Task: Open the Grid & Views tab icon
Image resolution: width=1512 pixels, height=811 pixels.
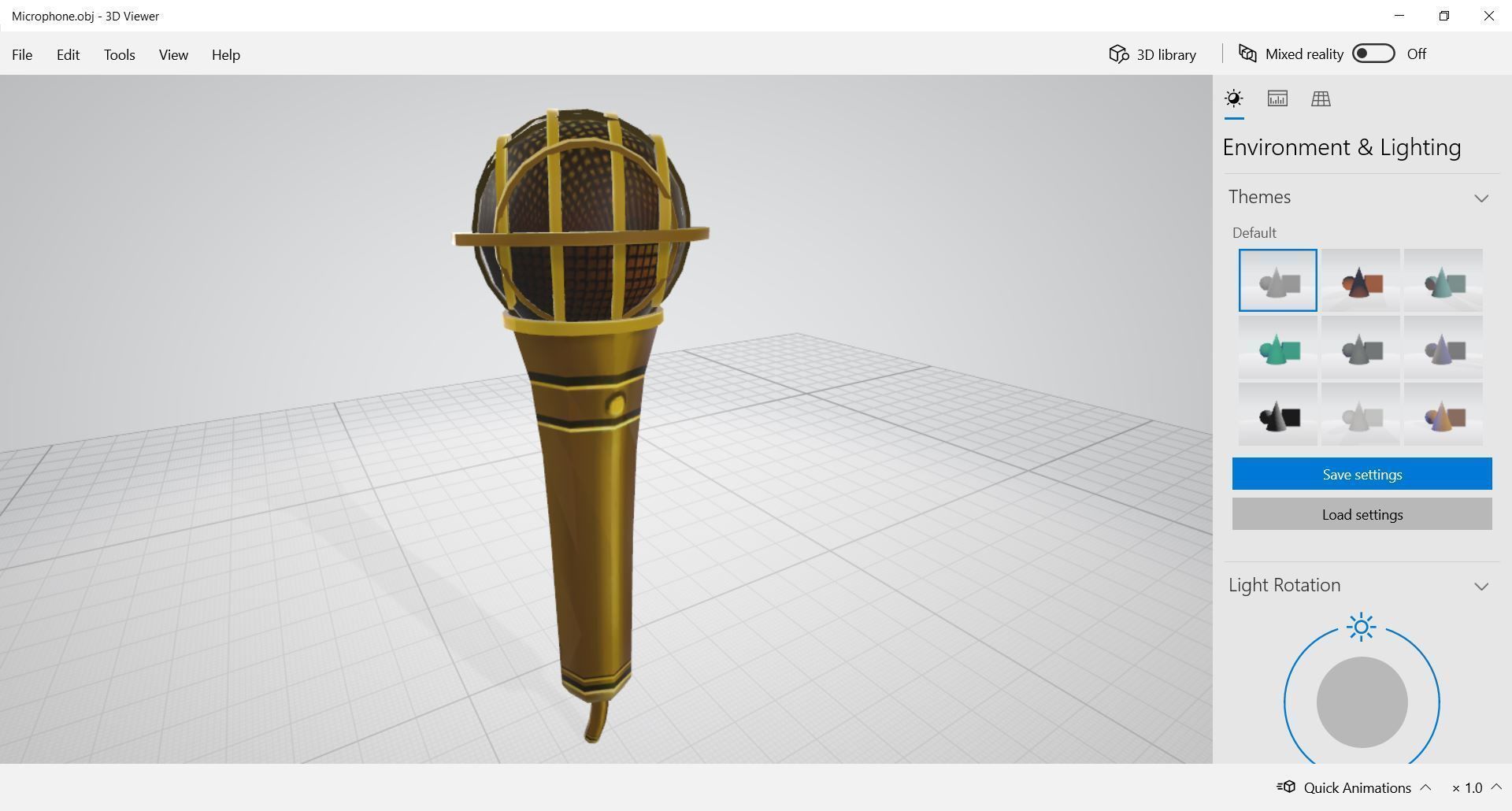Action: 1321,98
